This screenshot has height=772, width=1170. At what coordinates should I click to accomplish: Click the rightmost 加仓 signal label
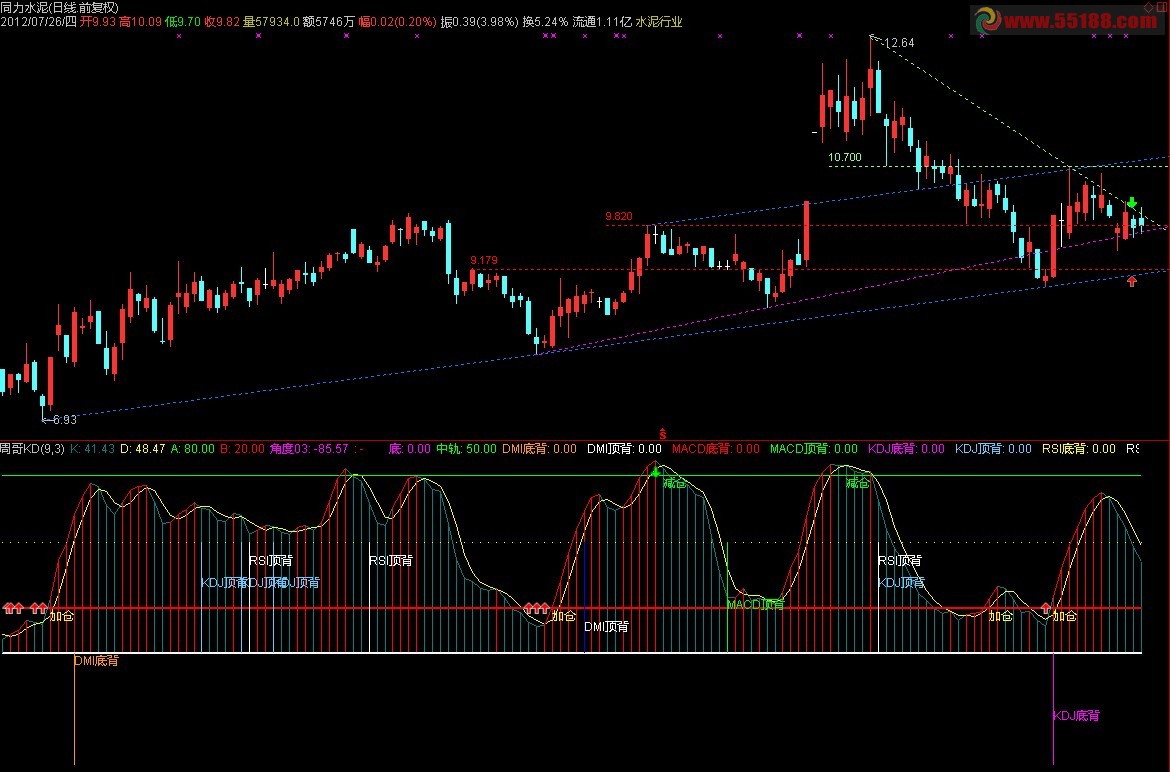click(x=1065, y=617)
